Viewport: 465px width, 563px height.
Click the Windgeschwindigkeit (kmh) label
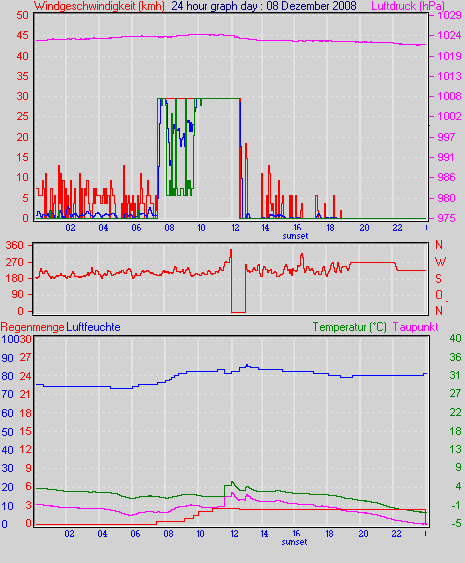99,6
